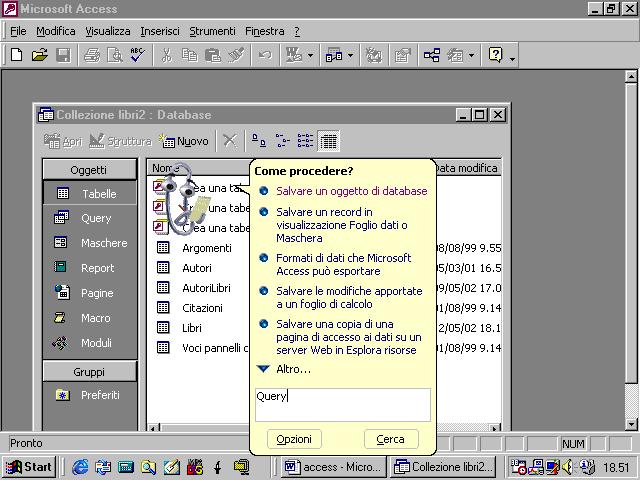Click the Properties toolbar icon
Viewport: 640px width, 480px height.
point(402,55)
